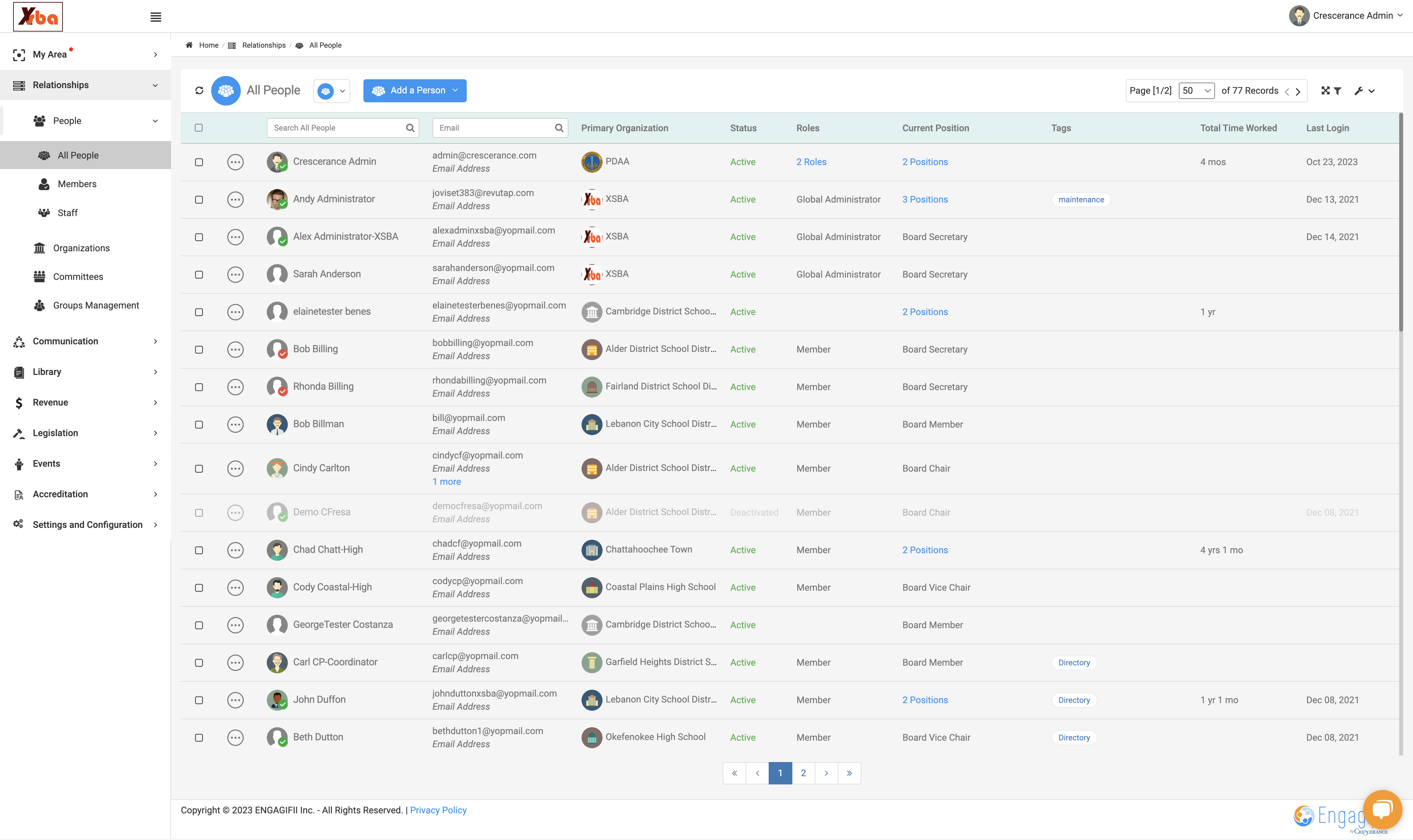Open actions ellipsis for Beth Dutton
The height and width of the screenshot is (840, 1413).
[235, 737]
